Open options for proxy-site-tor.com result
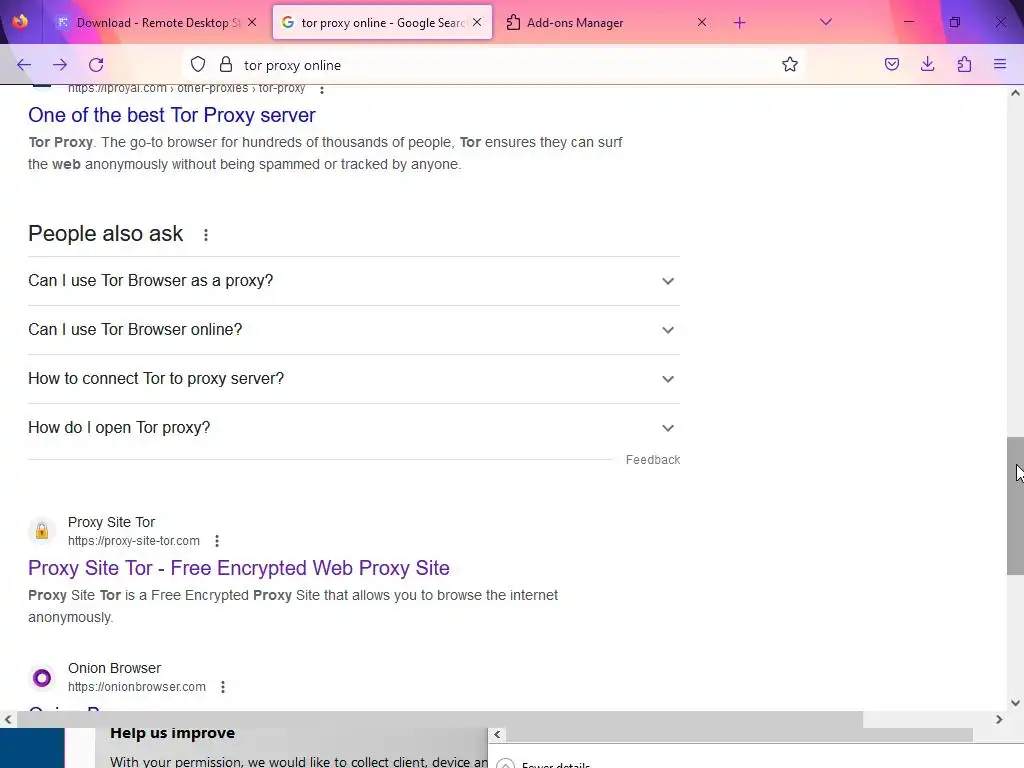Screen dimensions: 1024x768 coord(217,541)
